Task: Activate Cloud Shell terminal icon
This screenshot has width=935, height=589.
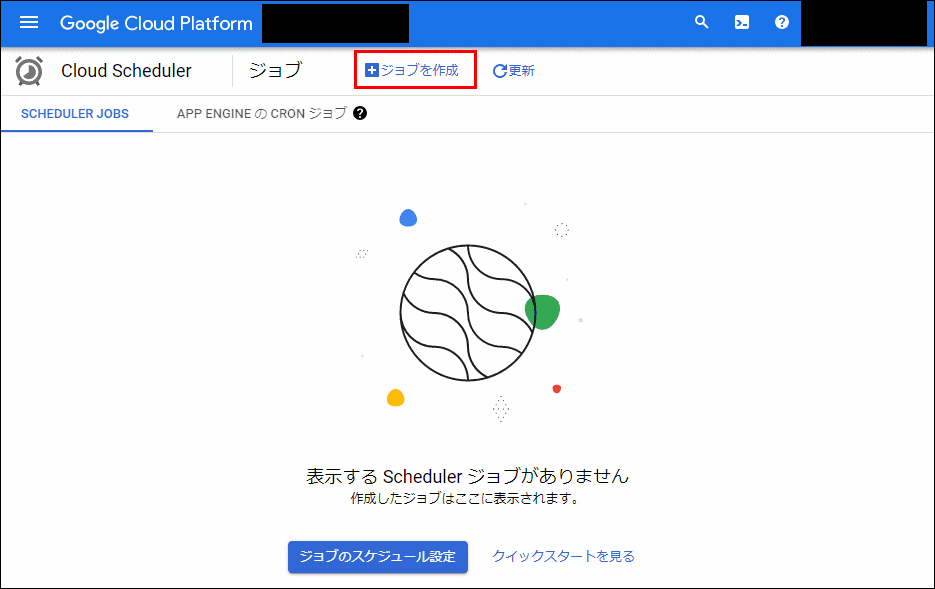Action: click(742, 23)
